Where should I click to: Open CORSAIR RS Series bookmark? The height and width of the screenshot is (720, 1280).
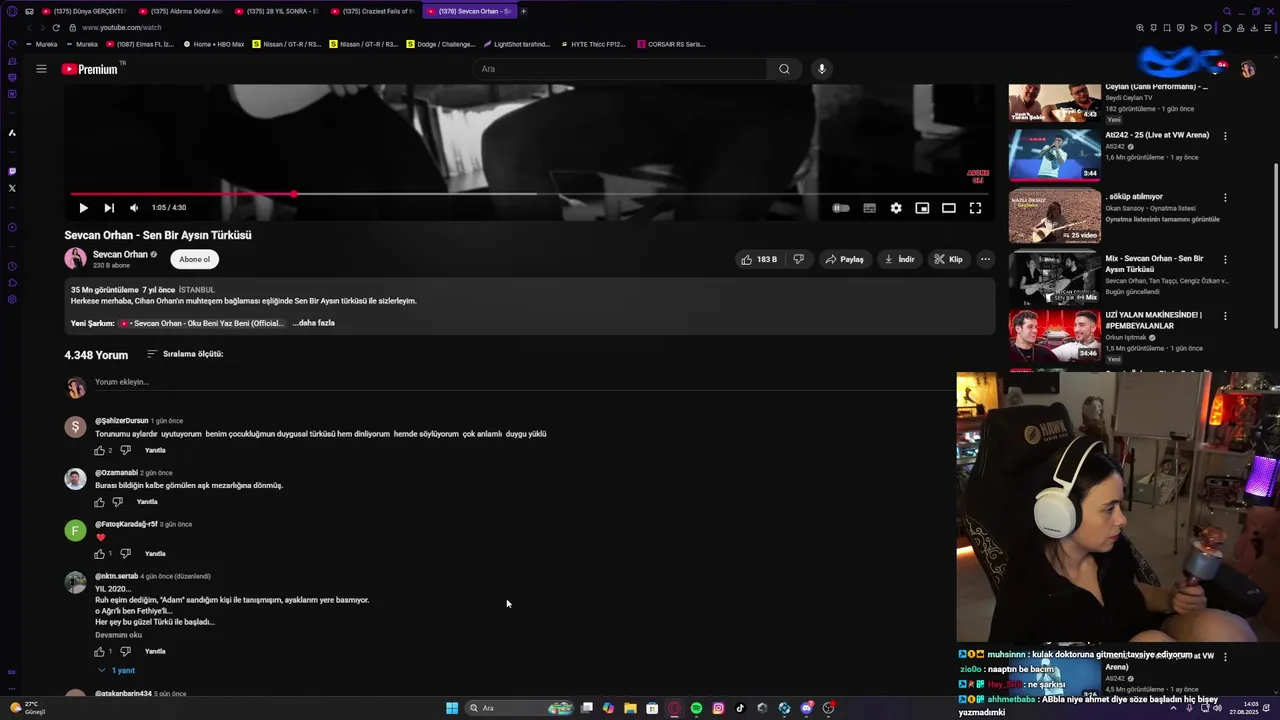click(x=672, y=44)
